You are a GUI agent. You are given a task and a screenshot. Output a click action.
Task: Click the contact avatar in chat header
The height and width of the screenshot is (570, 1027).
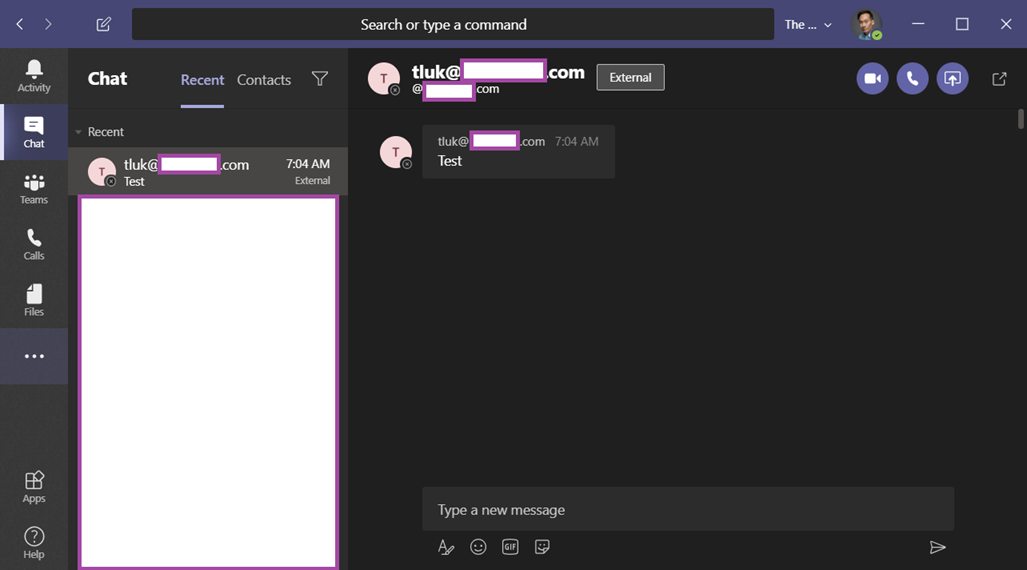pyautogui.click(x=384, y=79)
